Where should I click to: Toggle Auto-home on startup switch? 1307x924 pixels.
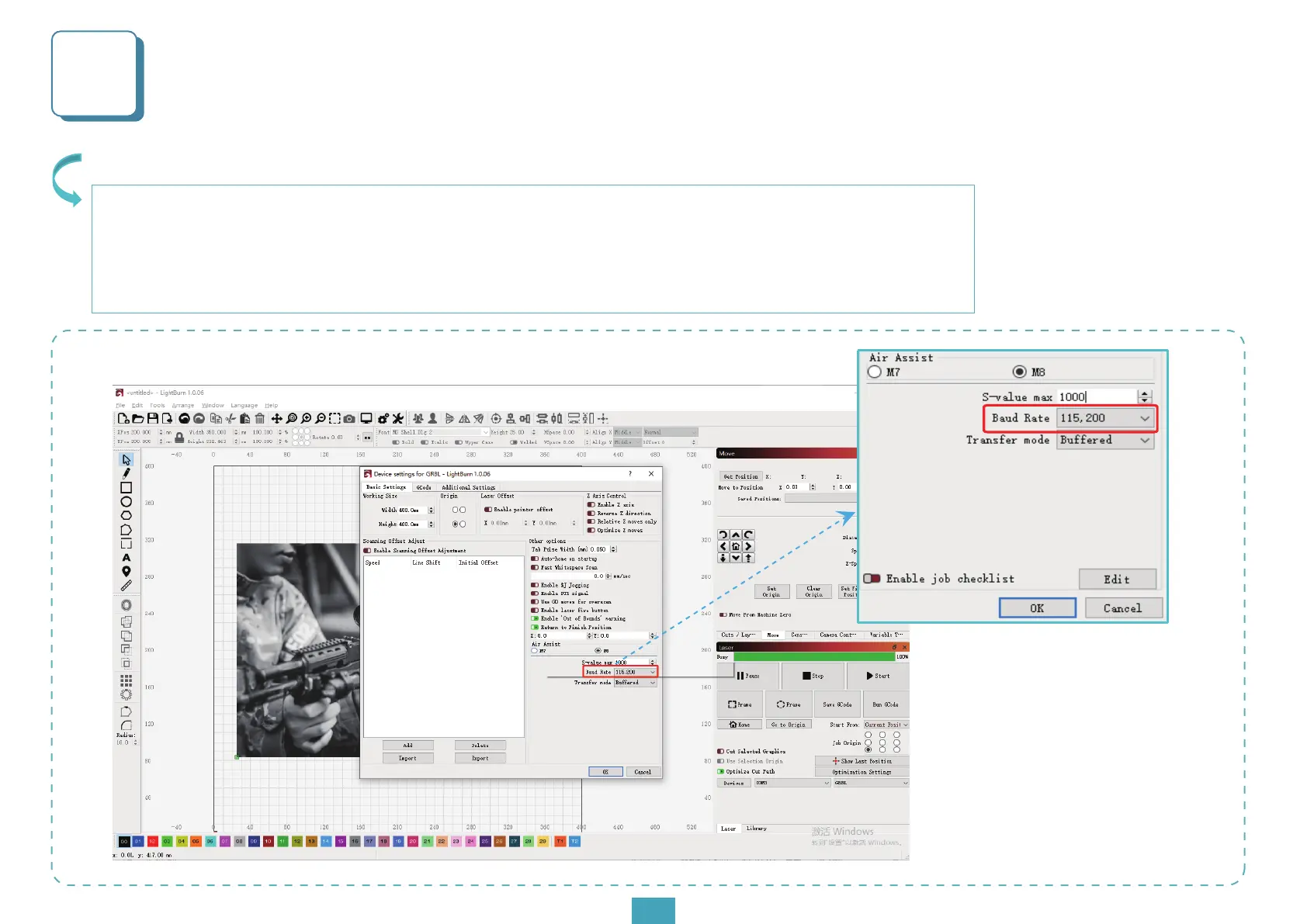535,559
